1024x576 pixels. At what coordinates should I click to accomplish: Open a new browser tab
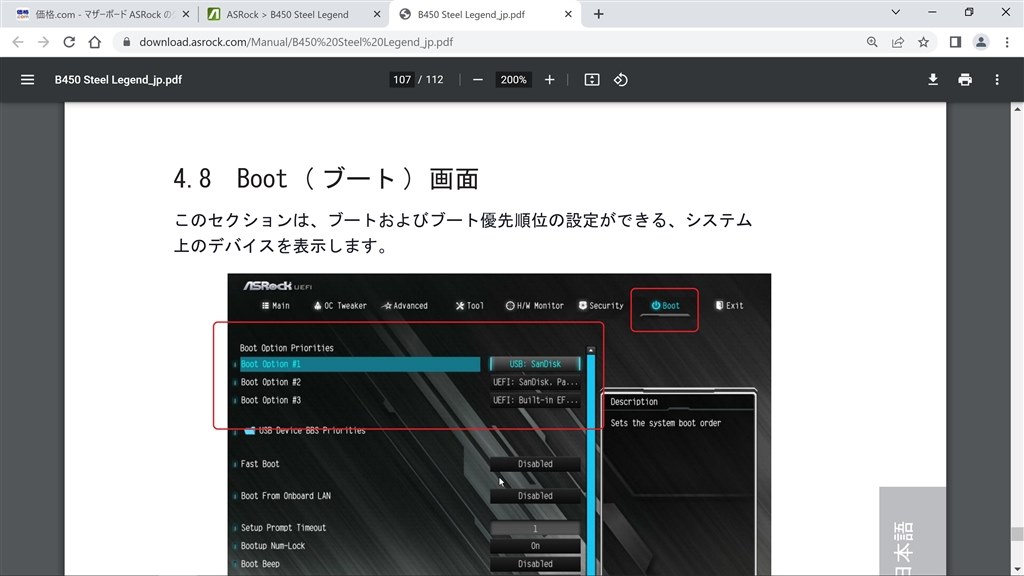pyautogui.click(x=598, y=14)
